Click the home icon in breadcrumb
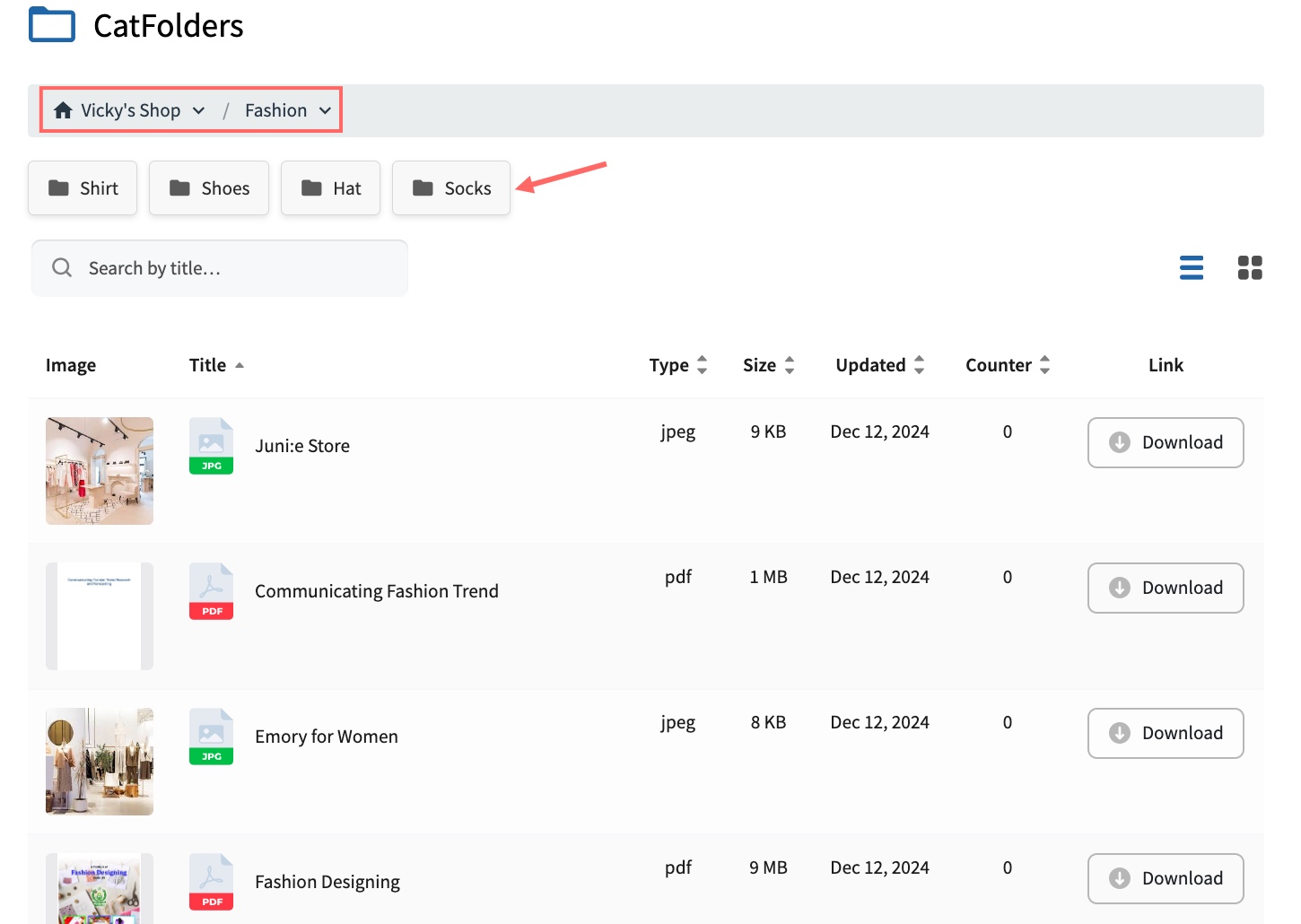The height and width of the screenshot is (924, 1301). click(x=63, y=110)
